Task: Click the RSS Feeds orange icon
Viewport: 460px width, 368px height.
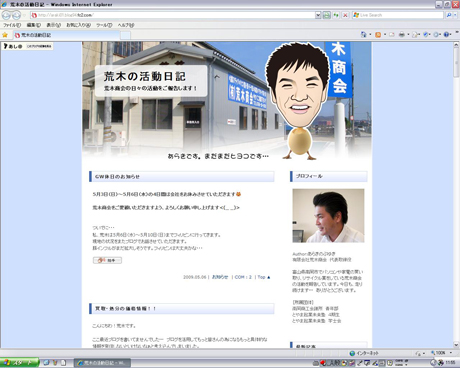Action: [x=378, y=35]
